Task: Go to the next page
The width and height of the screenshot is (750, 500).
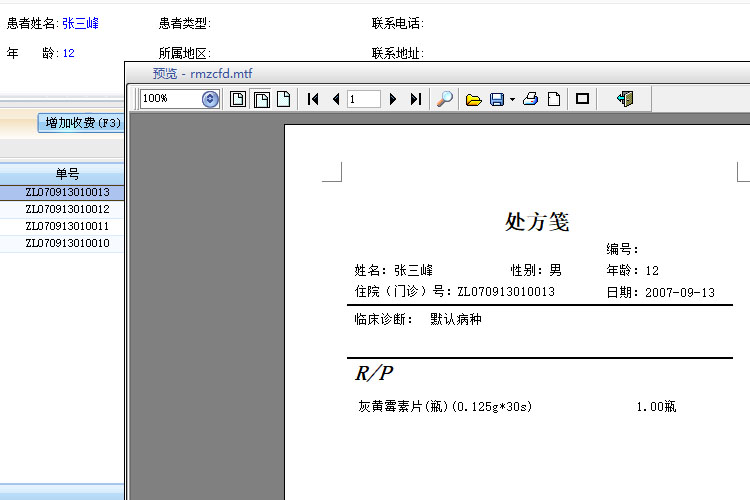Action: 393,99
